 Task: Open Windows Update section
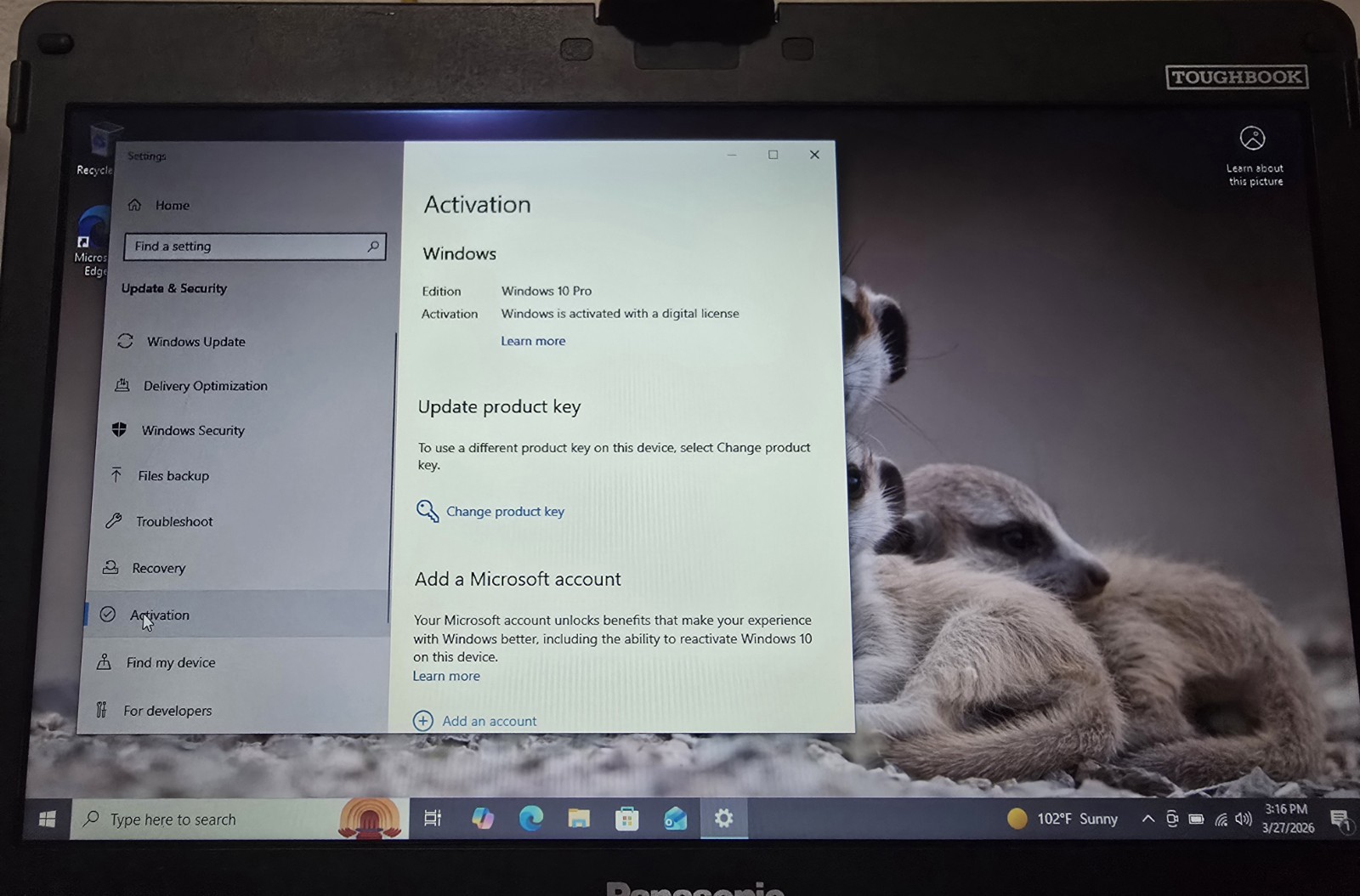181,341
